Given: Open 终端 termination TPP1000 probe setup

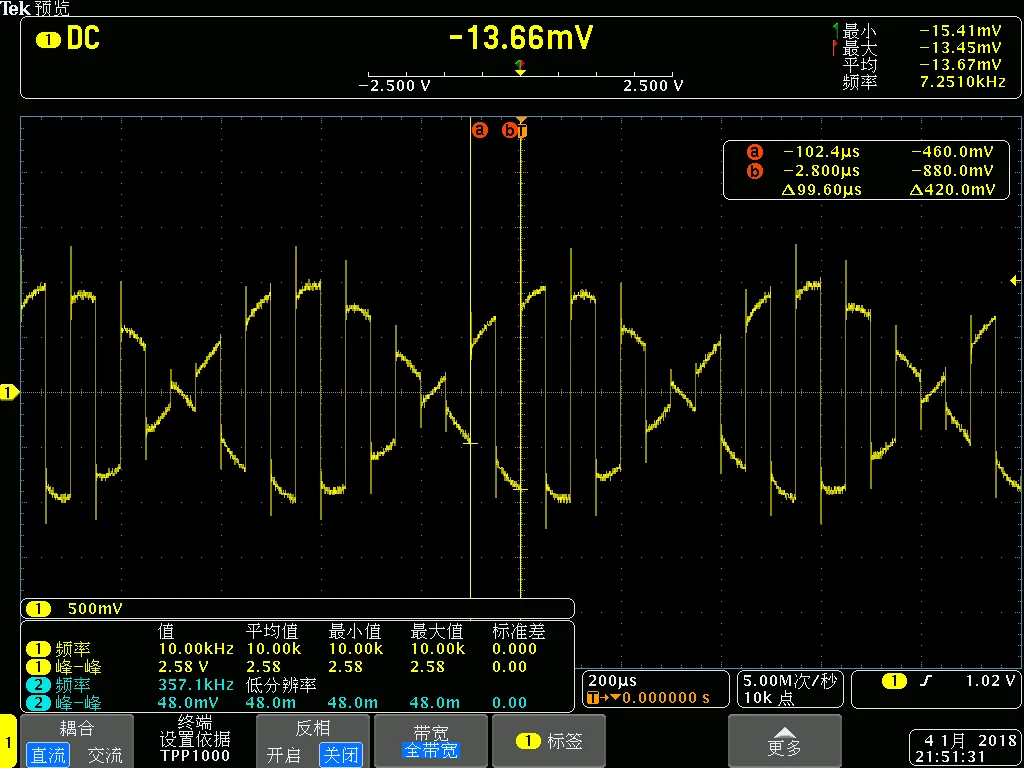Looking at the screenshot, I should point(195,739).
